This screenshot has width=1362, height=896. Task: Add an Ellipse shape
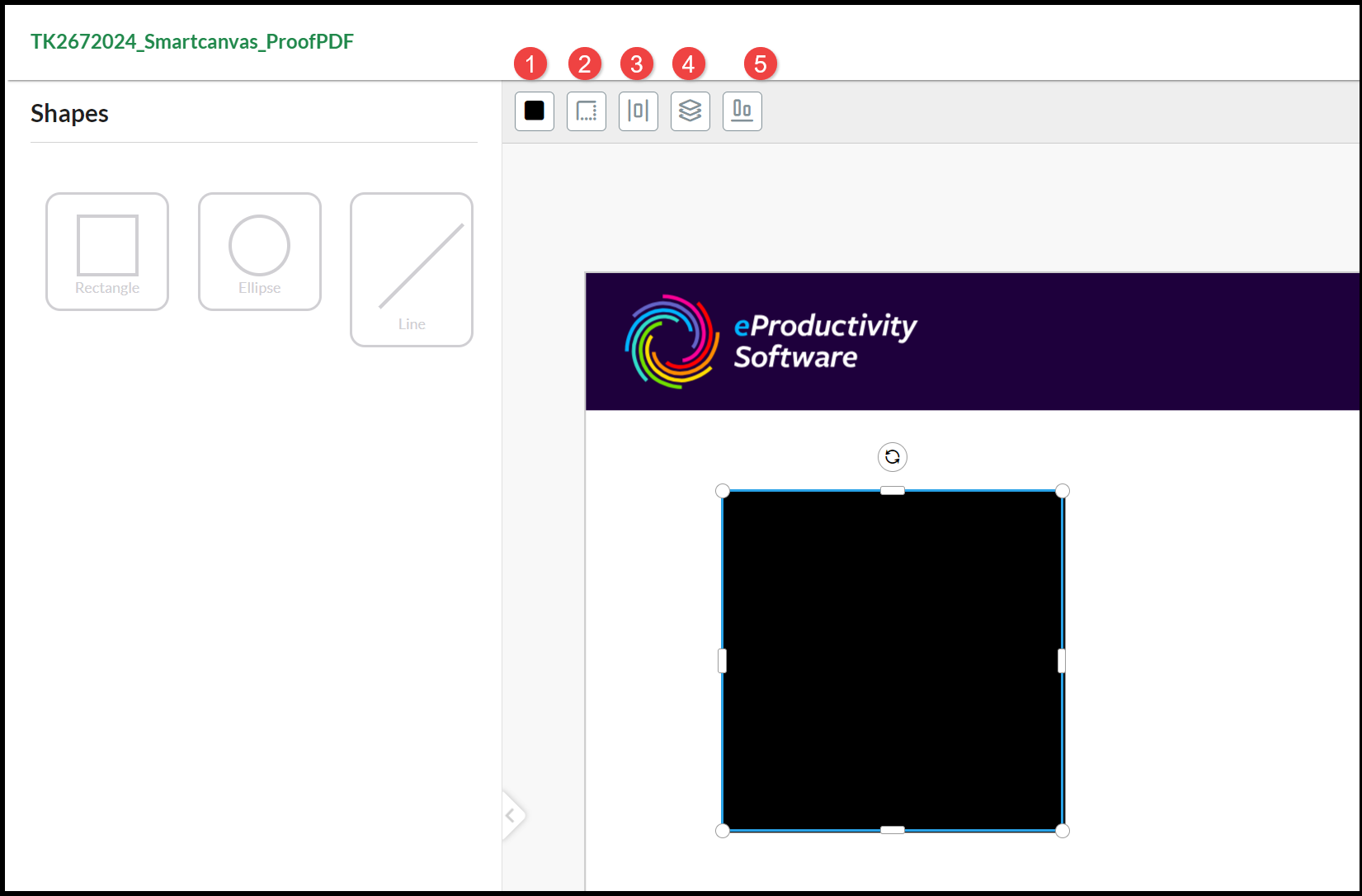pyautogui.click(x=259, y=252)
